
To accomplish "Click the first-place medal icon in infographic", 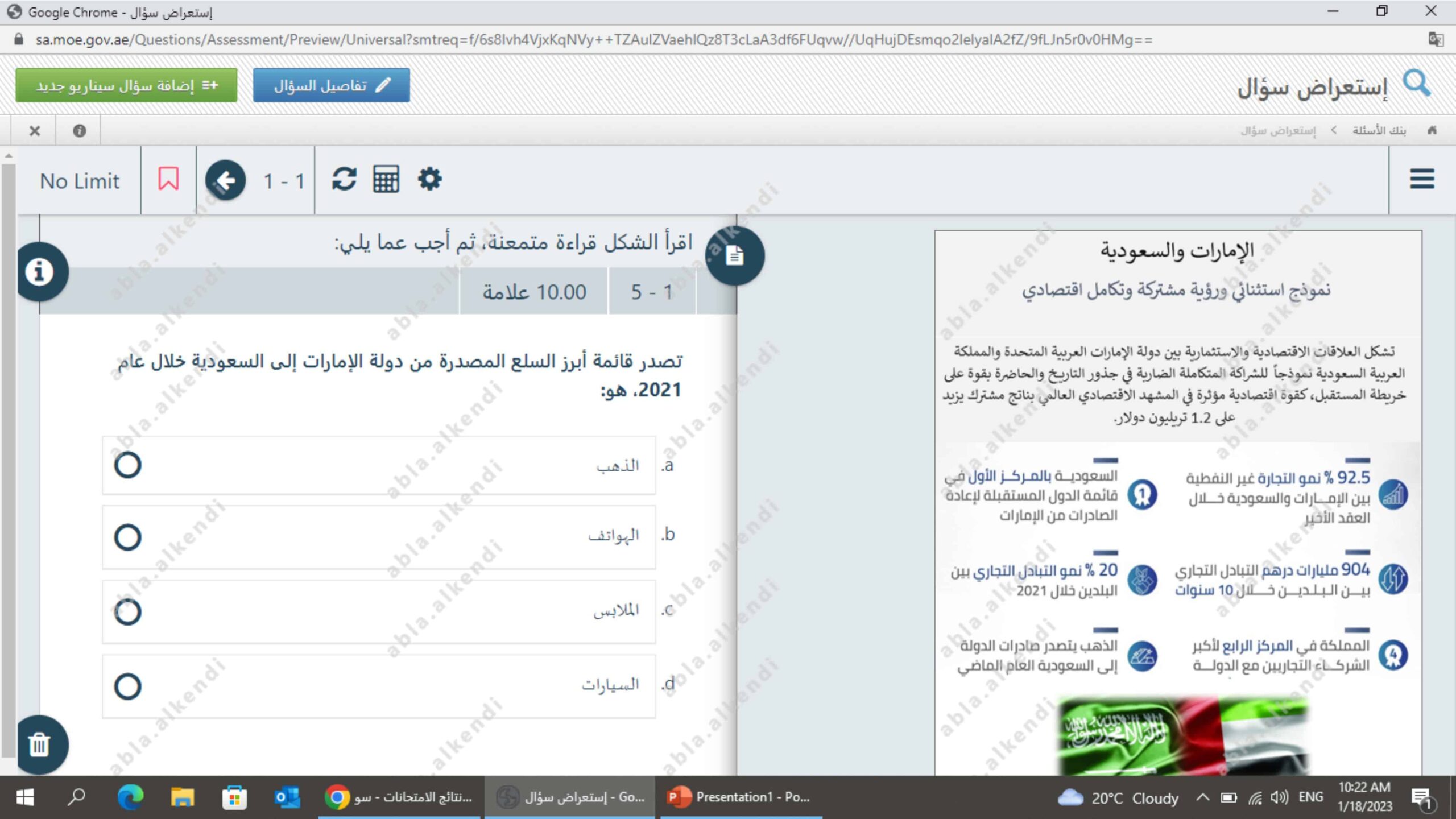I will (1142, 494).
